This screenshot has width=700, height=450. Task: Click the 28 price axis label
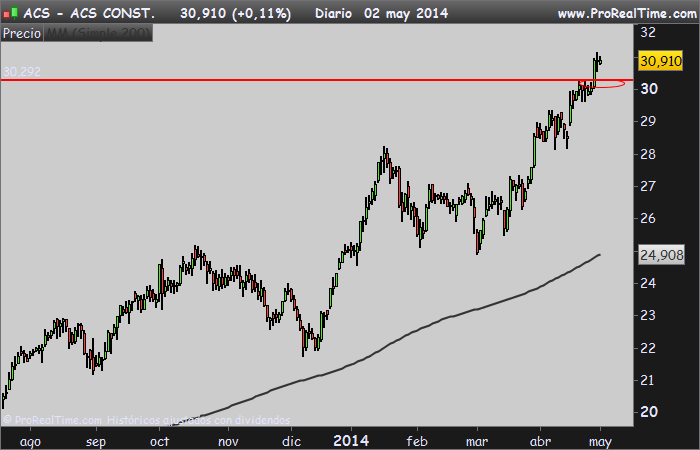click(648, 154)
